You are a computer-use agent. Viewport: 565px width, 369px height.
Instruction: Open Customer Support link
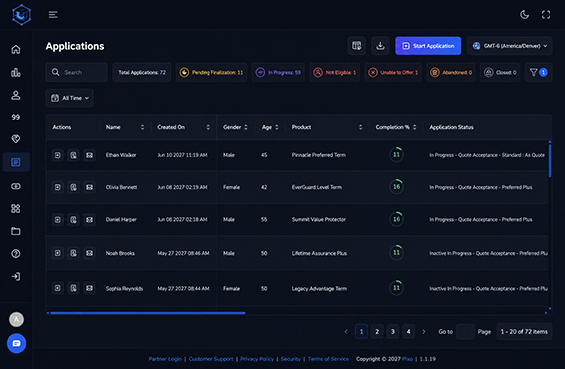point(211,359)
